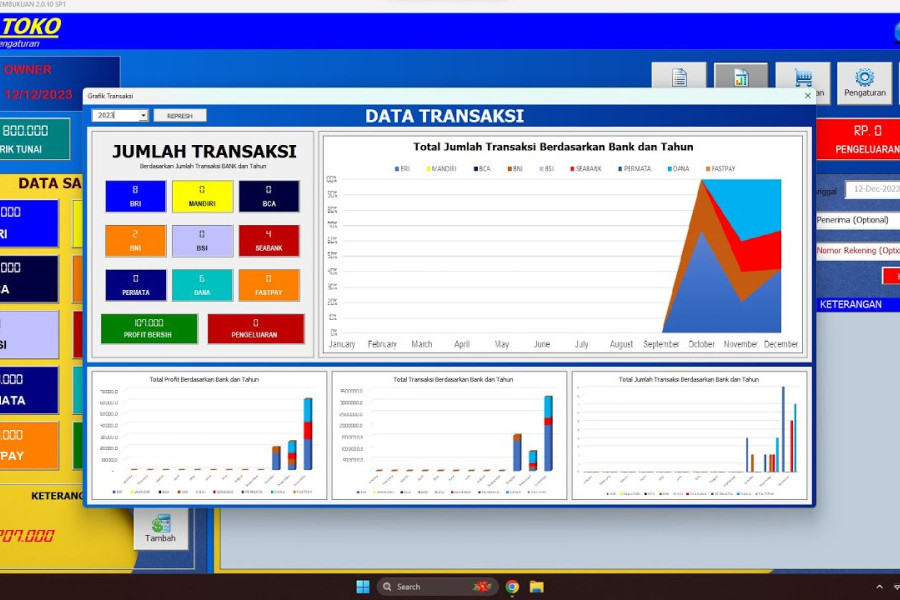Open Google Chrome from the taskbar
The image size is (900, 600).
pyautogui.click(x=512, y=586)
